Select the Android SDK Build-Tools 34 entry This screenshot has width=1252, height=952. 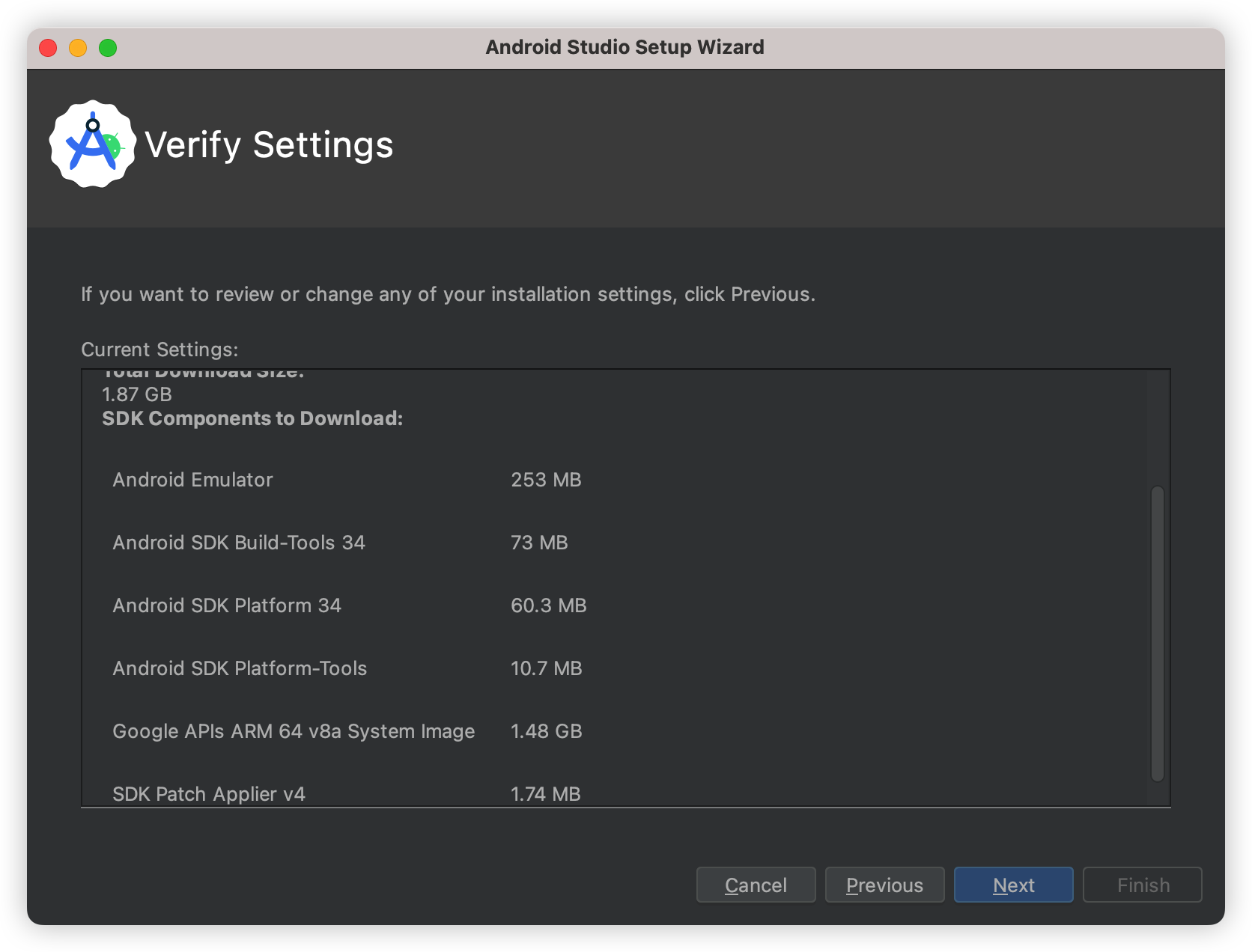239,543
